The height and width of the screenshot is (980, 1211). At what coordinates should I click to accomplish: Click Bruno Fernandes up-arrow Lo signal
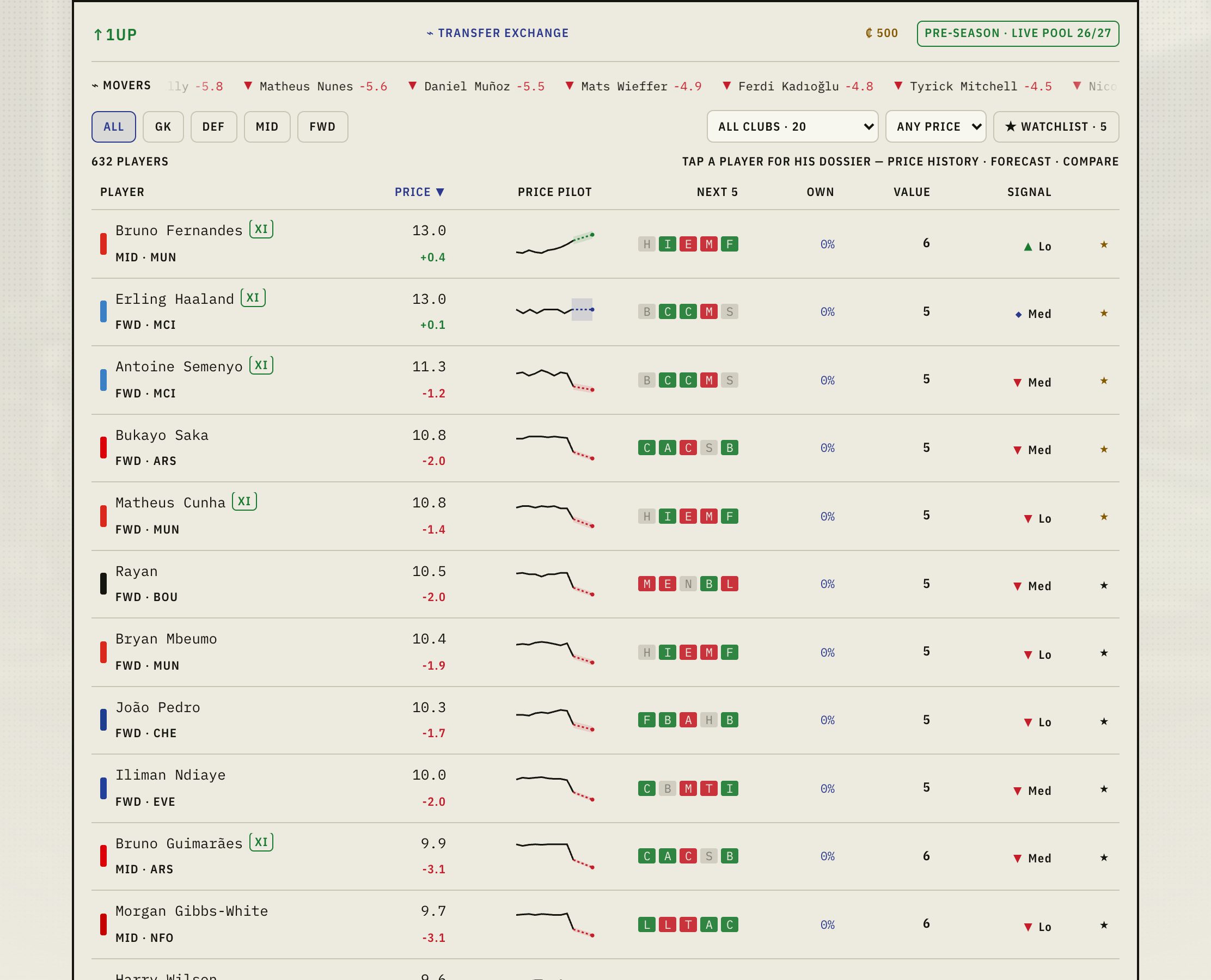(1038, 247)
